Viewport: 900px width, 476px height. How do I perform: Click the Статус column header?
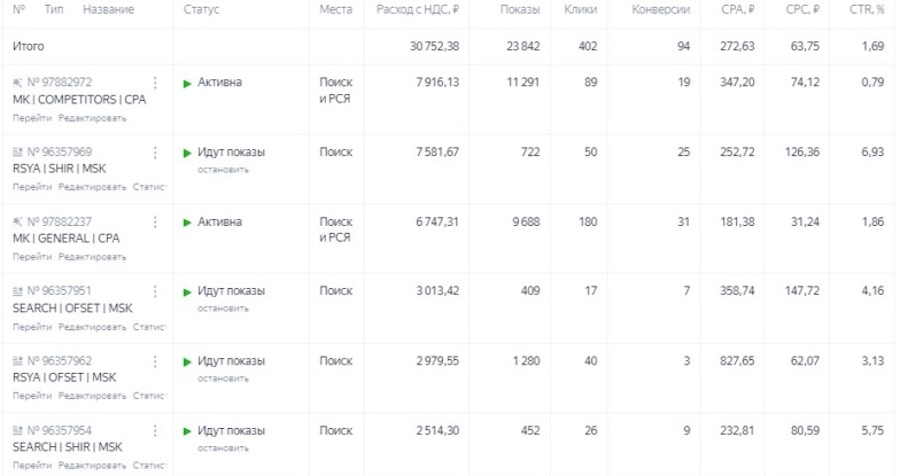(x=202, y=10)
